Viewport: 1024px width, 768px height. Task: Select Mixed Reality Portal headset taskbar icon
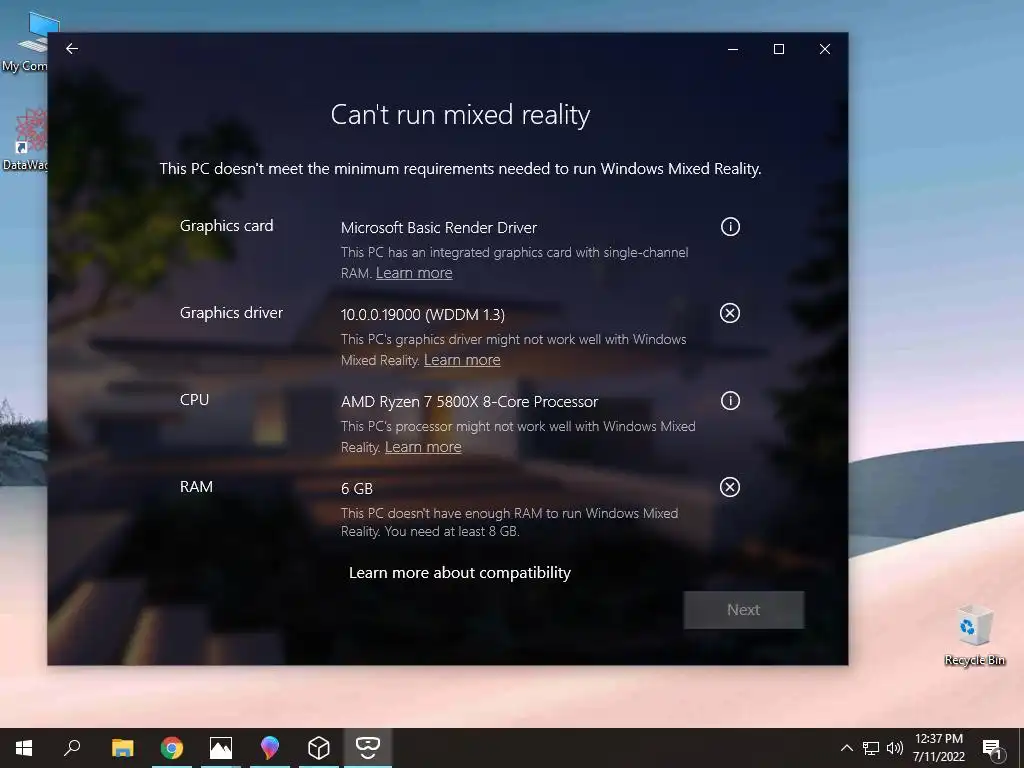[368, 748]
